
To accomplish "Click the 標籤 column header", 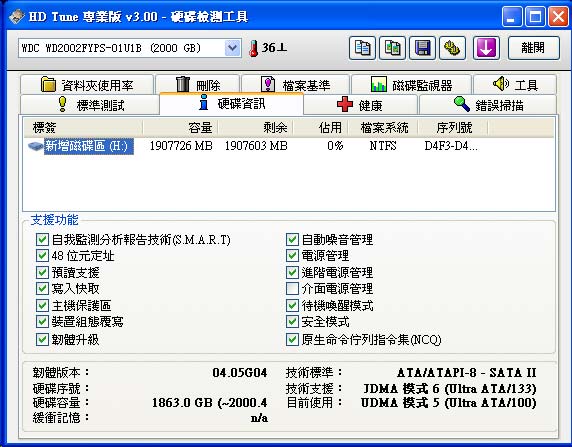I will coord(84,128).
